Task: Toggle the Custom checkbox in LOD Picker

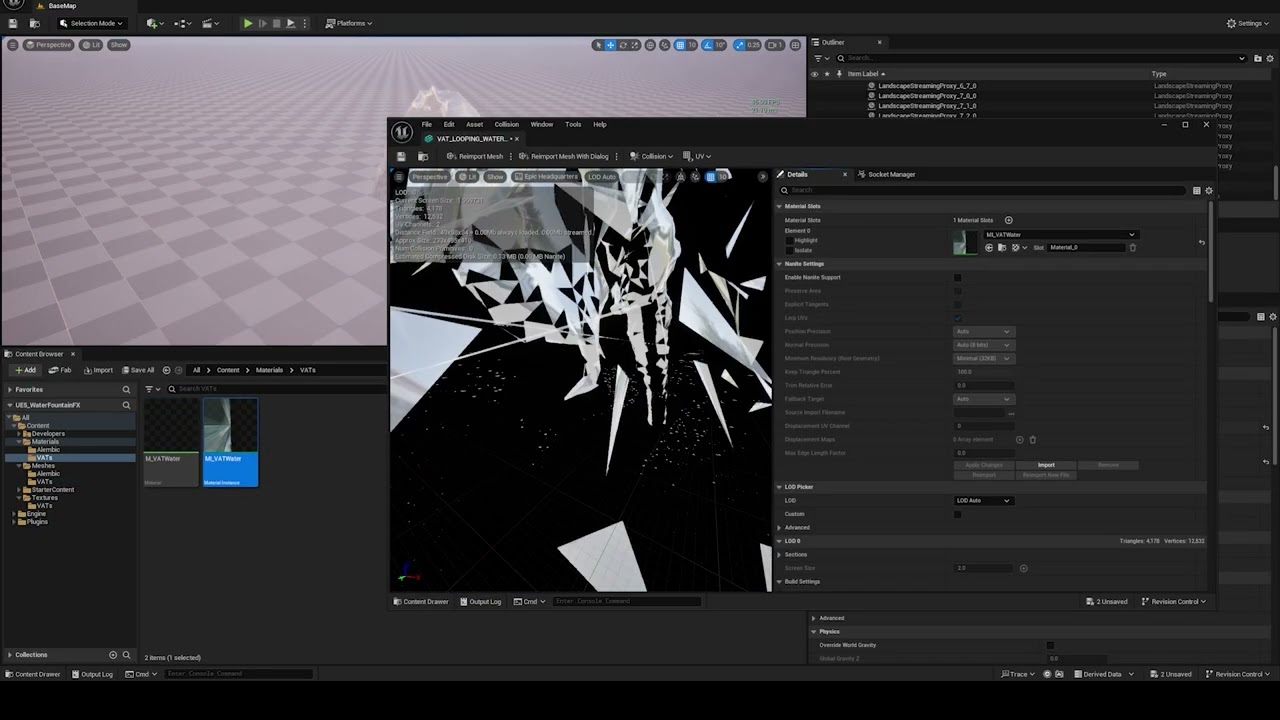Action: pos(957,514)
